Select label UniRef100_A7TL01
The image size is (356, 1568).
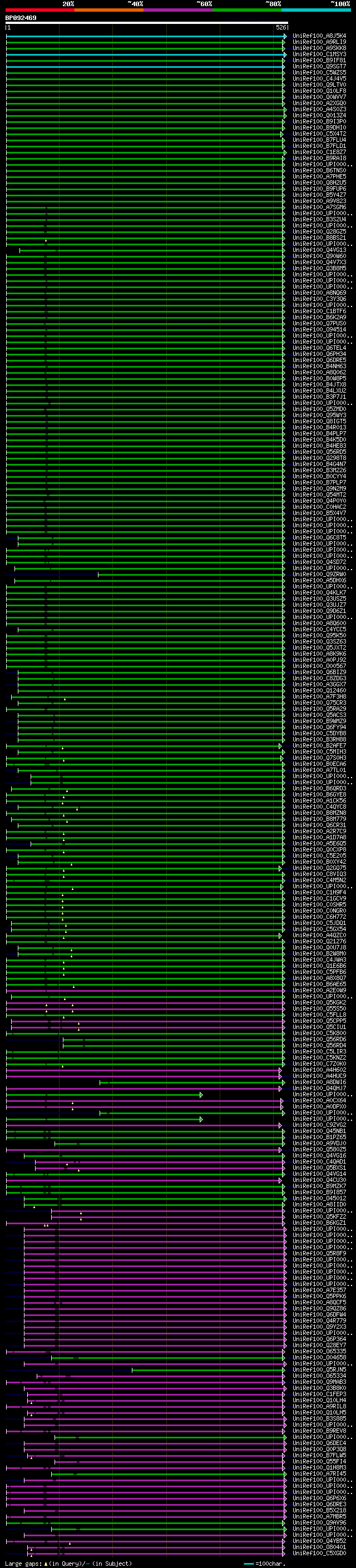319,770
